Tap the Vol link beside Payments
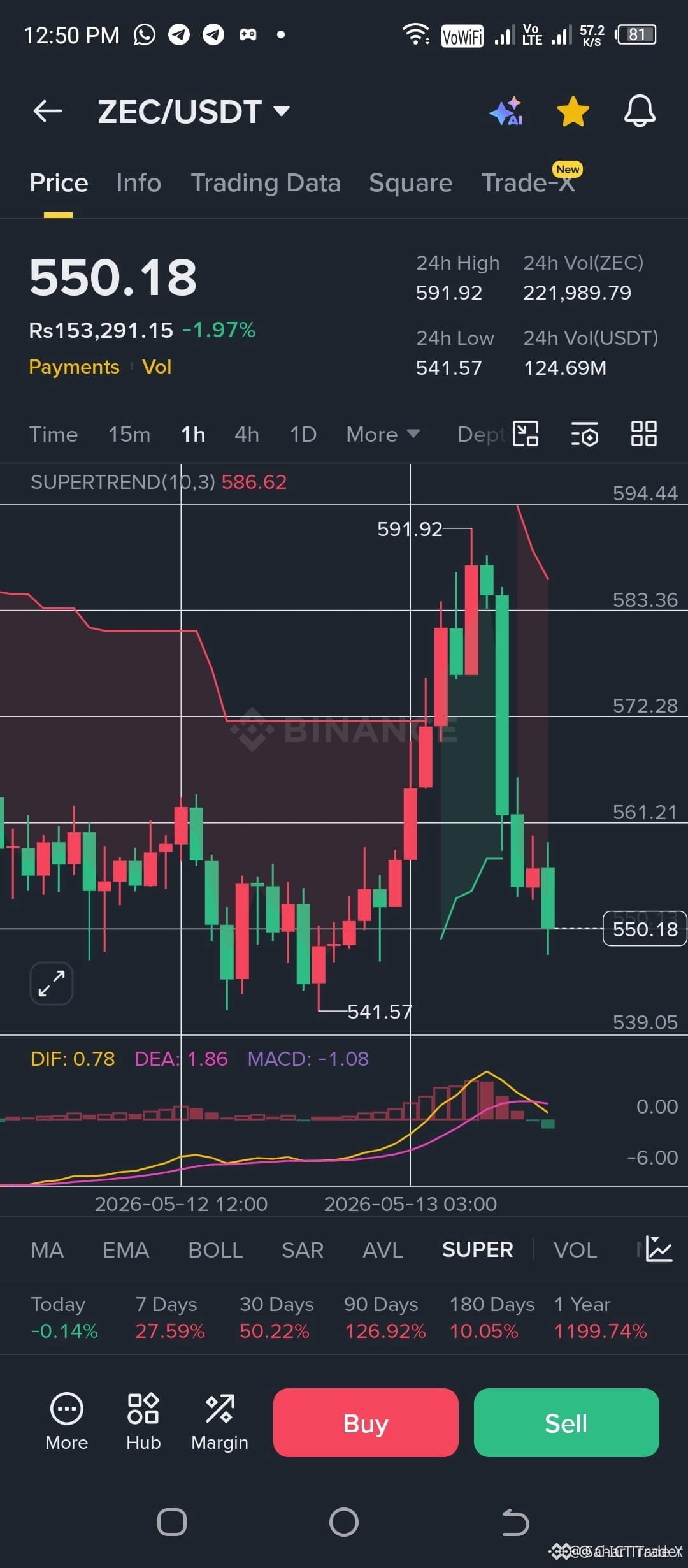Image resolution: width=688 pixels, height=1568 pixels. 157,367
